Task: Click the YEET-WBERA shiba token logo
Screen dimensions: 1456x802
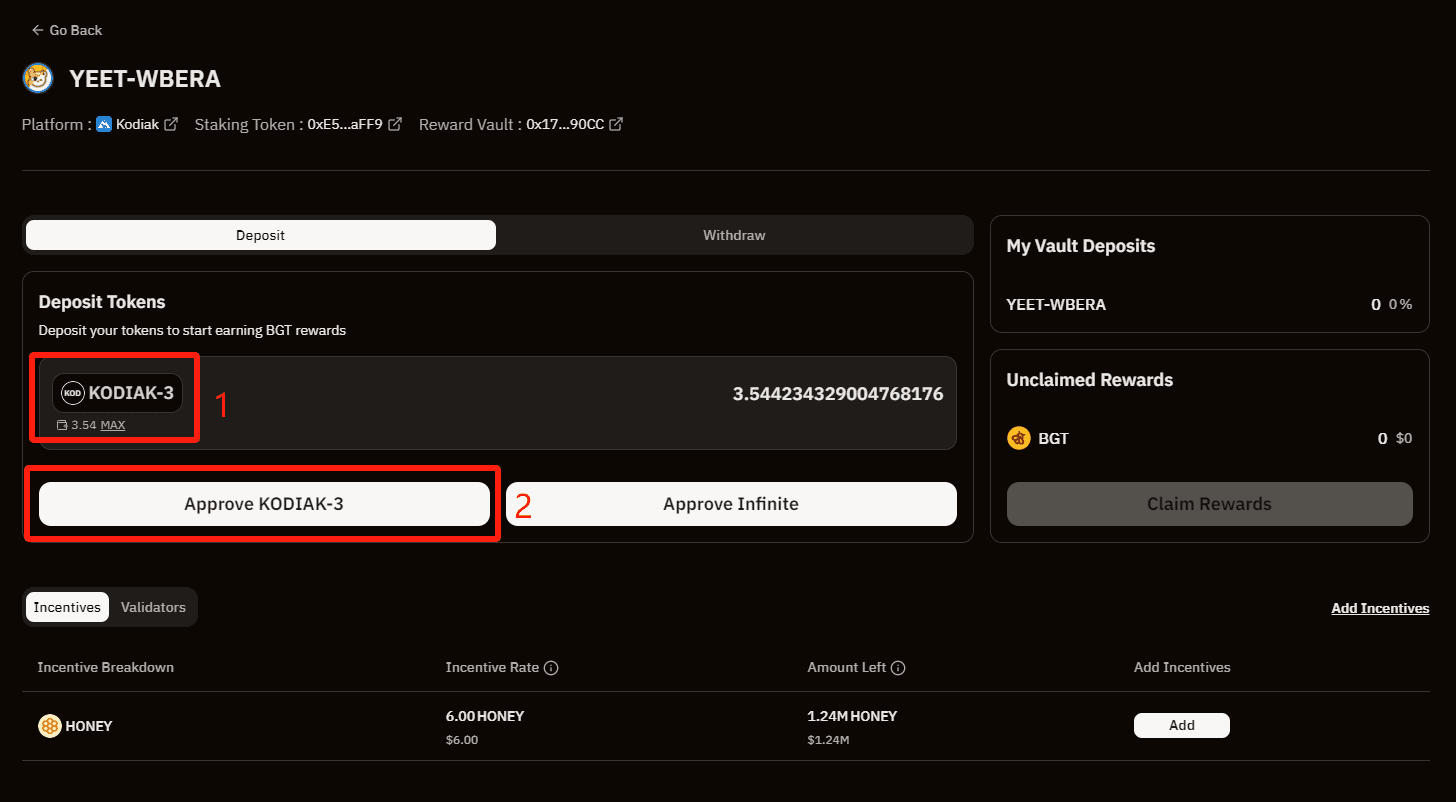Action: pos(38,79)
